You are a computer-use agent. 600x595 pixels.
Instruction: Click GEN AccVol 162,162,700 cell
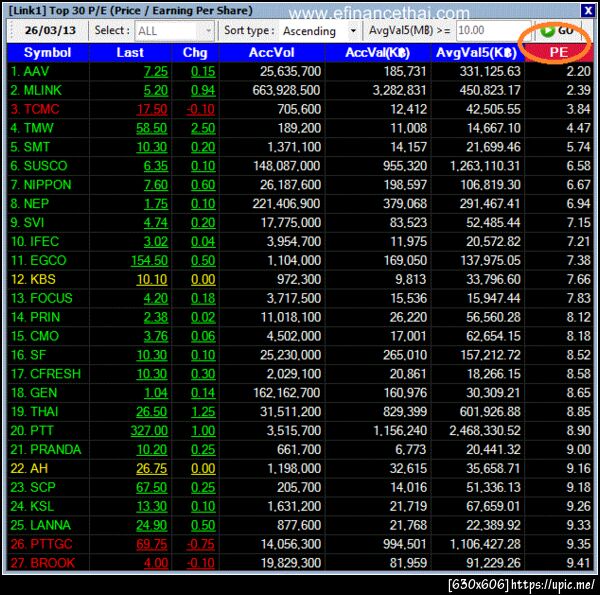coord(287,393)
